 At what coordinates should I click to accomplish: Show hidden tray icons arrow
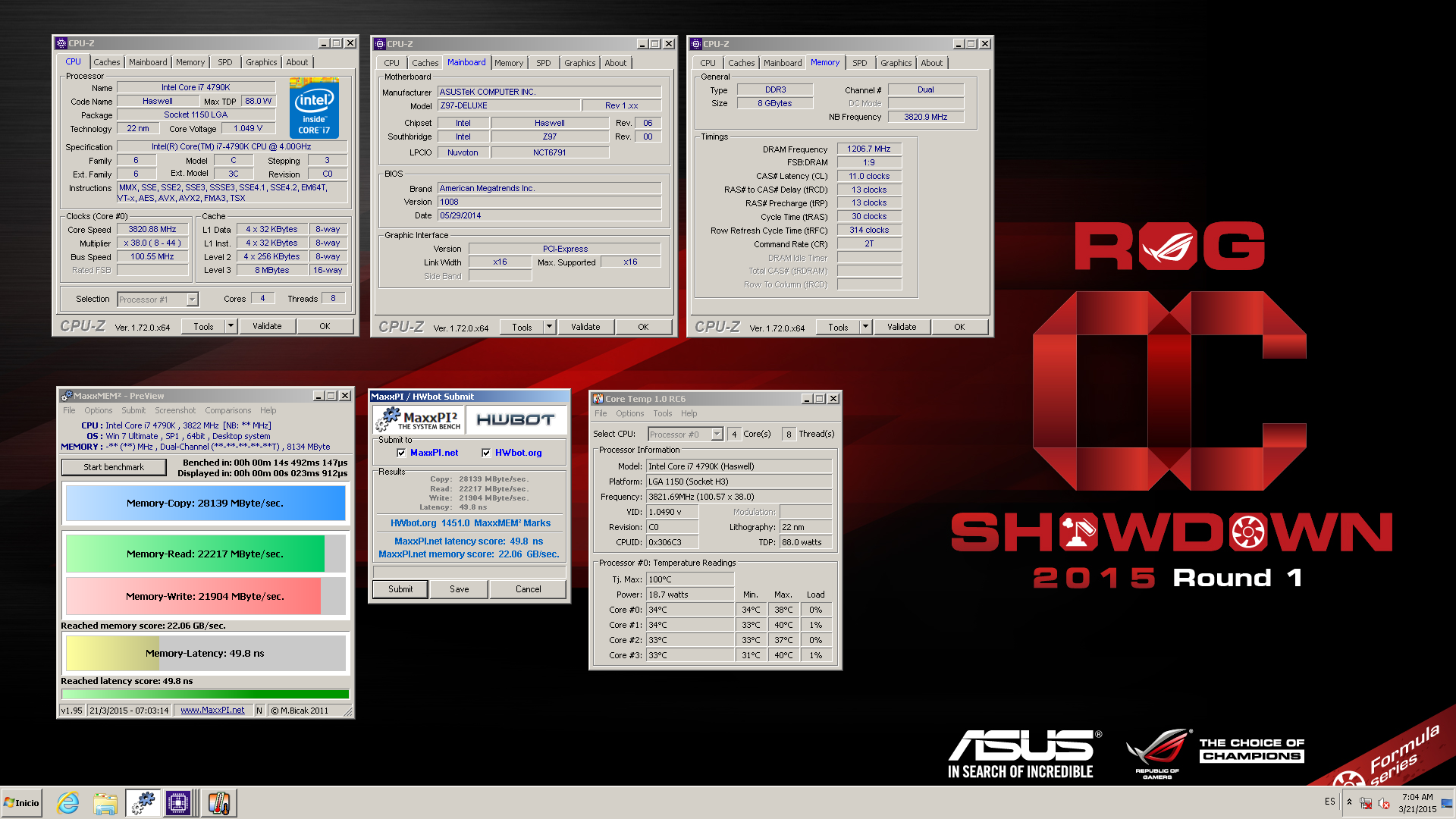point(1349,802)
